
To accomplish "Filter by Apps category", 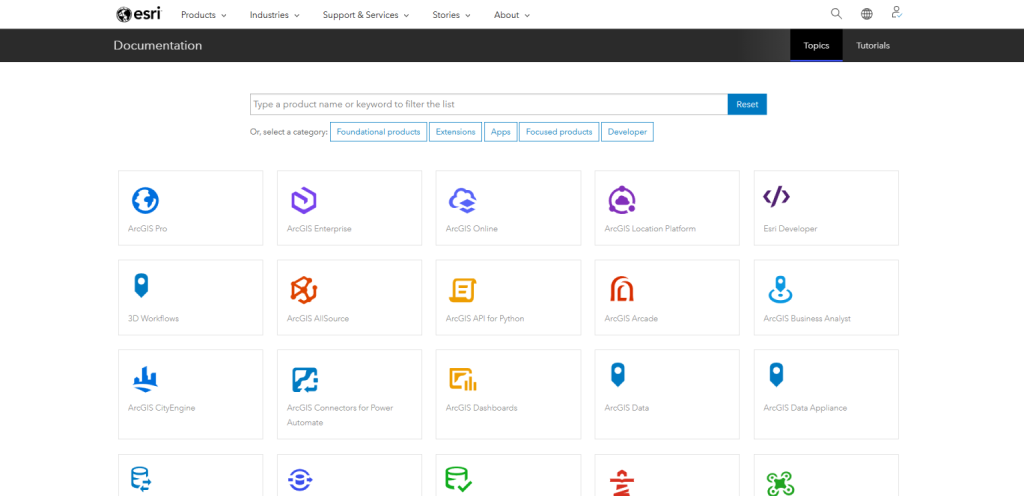I will (x=500, y=132).
